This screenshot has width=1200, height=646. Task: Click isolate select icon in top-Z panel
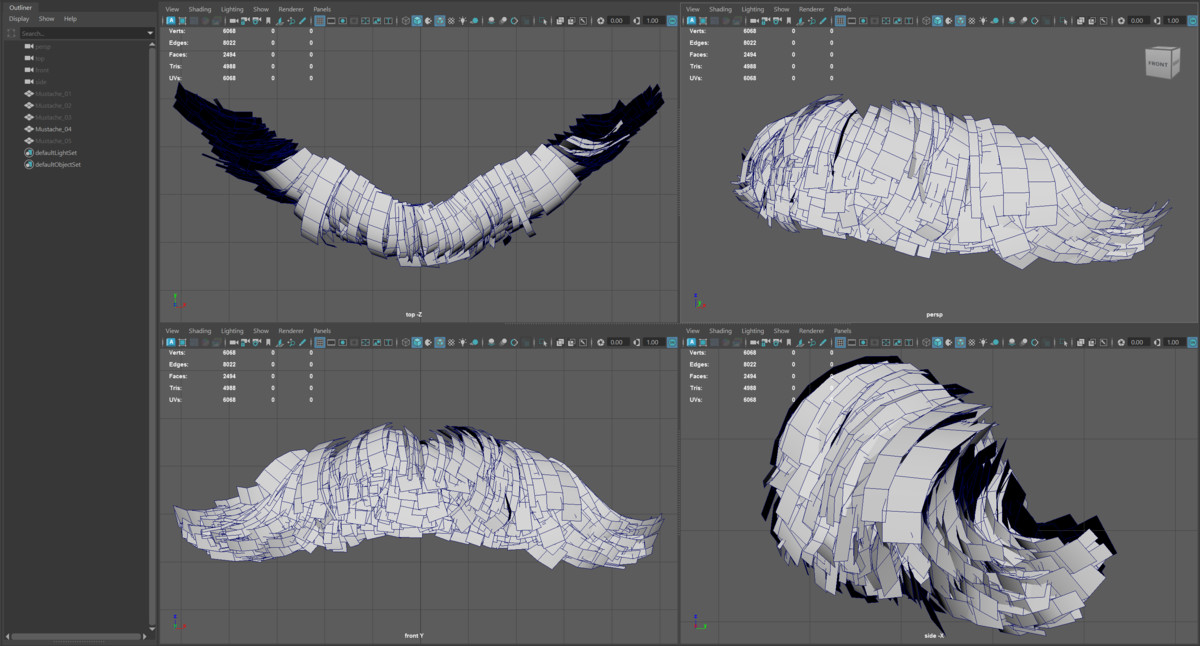coord(543,20)
